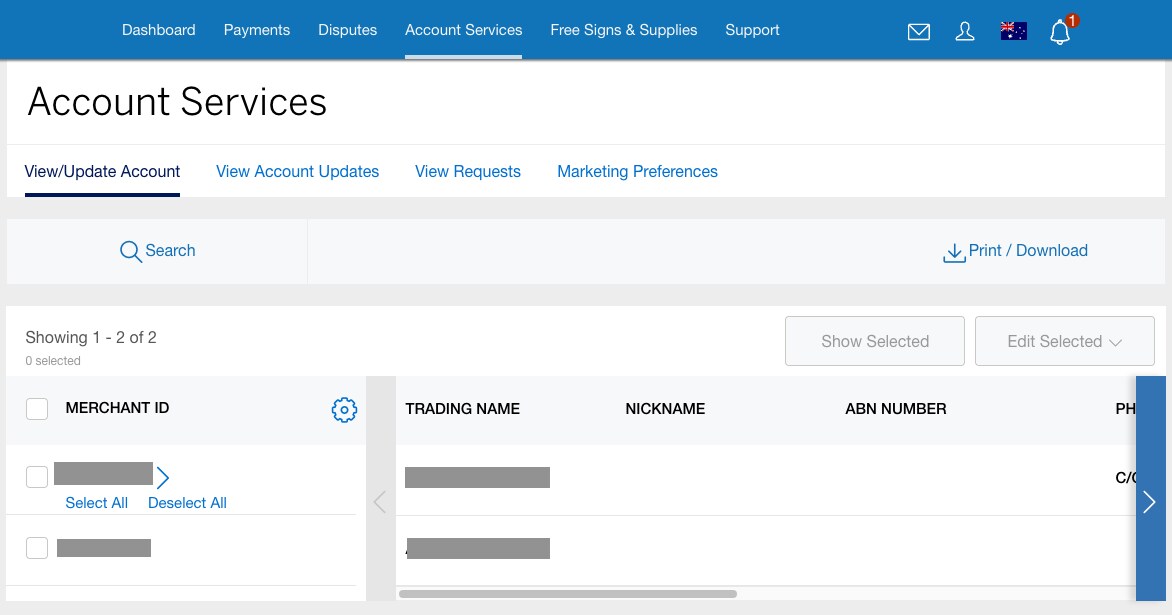Image resolution: width=1172 pixels, height=615 pixels.
Task: Switch to the Marketing Preferences tab
Action: 638,172
